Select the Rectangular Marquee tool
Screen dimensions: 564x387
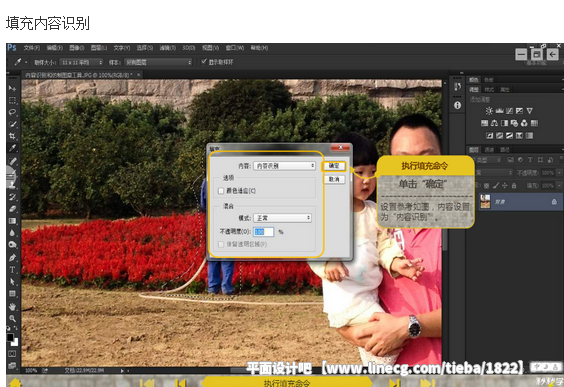pyautogui.click(x=13, y=100)
